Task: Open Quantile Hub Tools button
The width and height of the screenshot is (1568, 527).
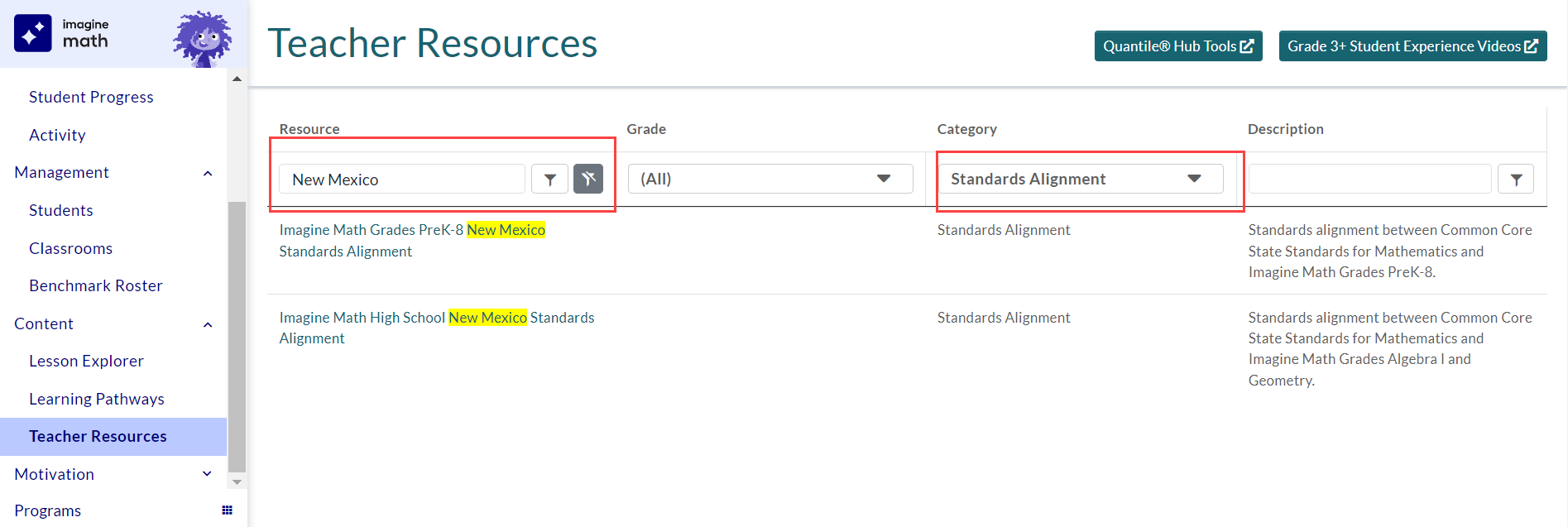Action: click(1177, 46)
